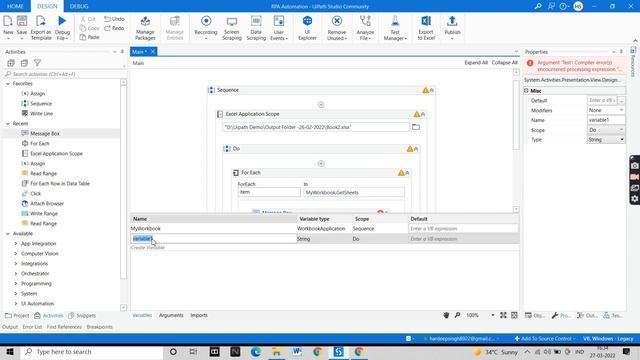
Task: Click Expand All link
Action: [x=476, y=62]
